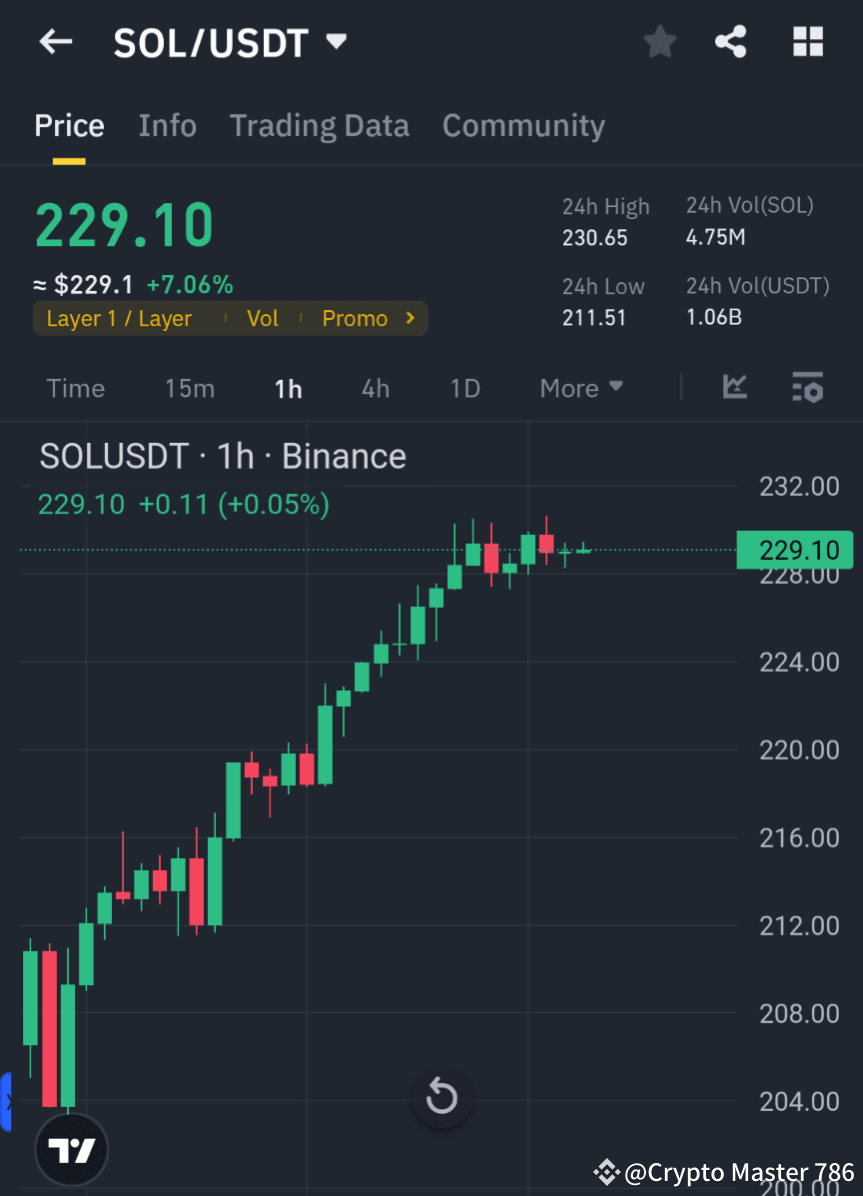Select the 1D timeframe option

(x=464, y=388)
